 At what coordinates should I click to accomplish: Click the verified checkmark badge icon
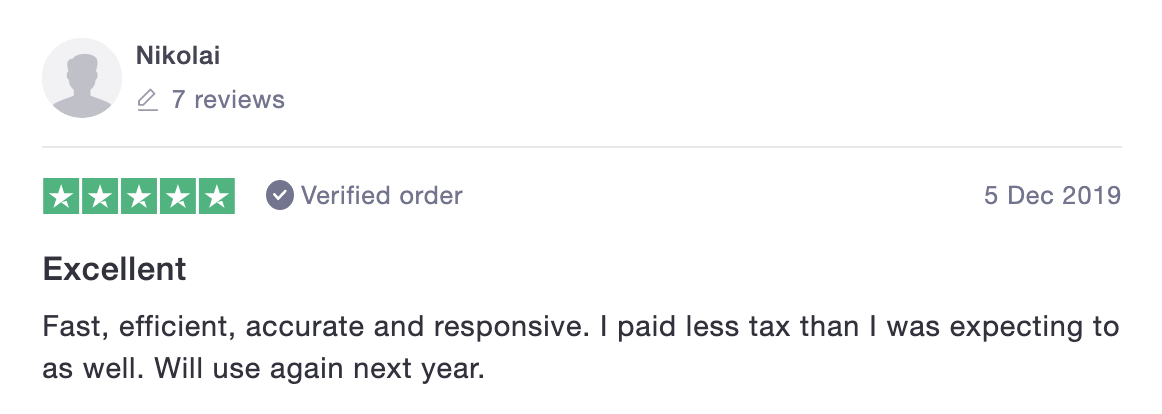pos(280,196)
